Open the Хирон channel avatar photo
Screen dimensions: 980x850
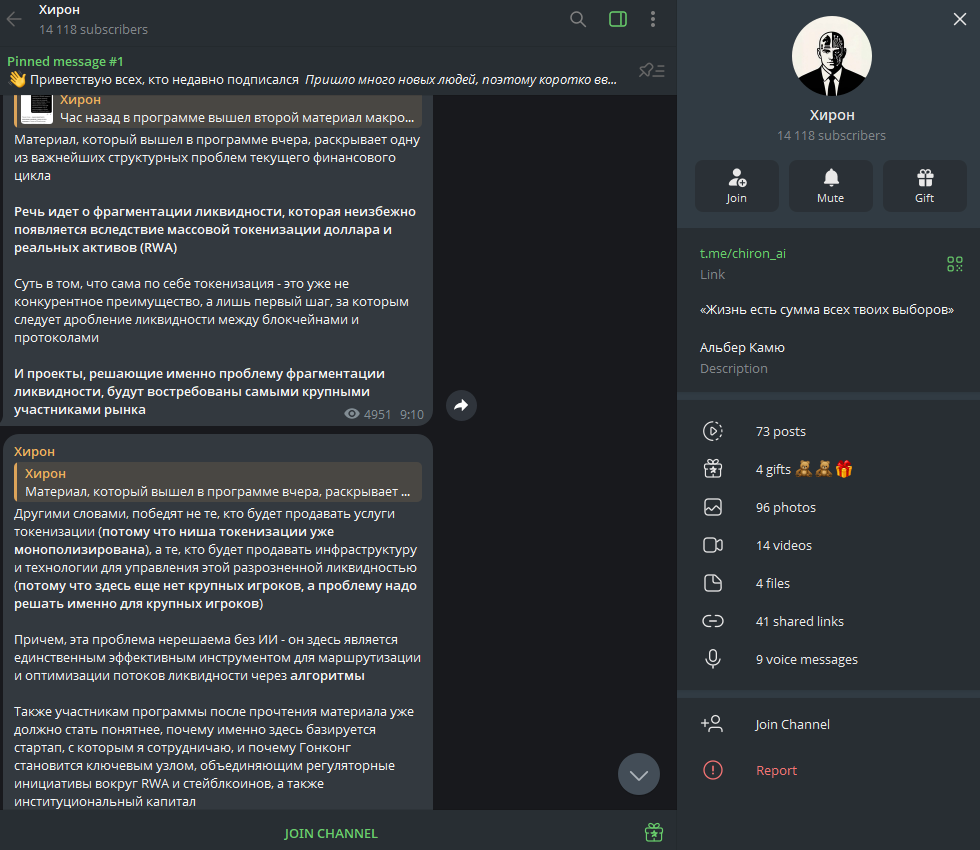click(x=831, y=56)
